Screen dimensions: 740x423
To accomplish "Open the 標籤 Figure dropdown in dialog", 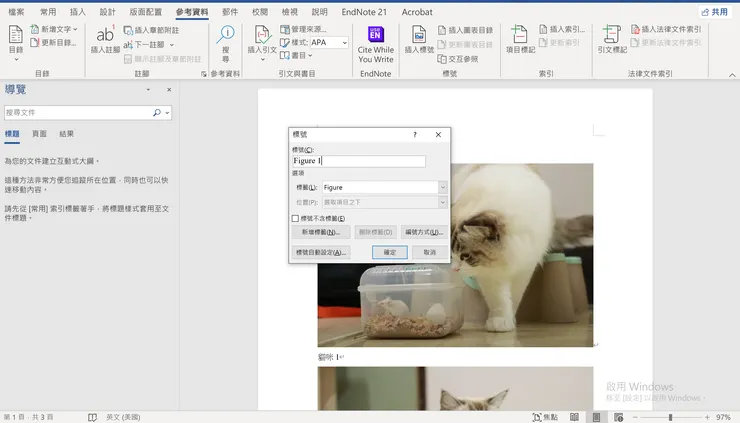I will tap(442, 187).
